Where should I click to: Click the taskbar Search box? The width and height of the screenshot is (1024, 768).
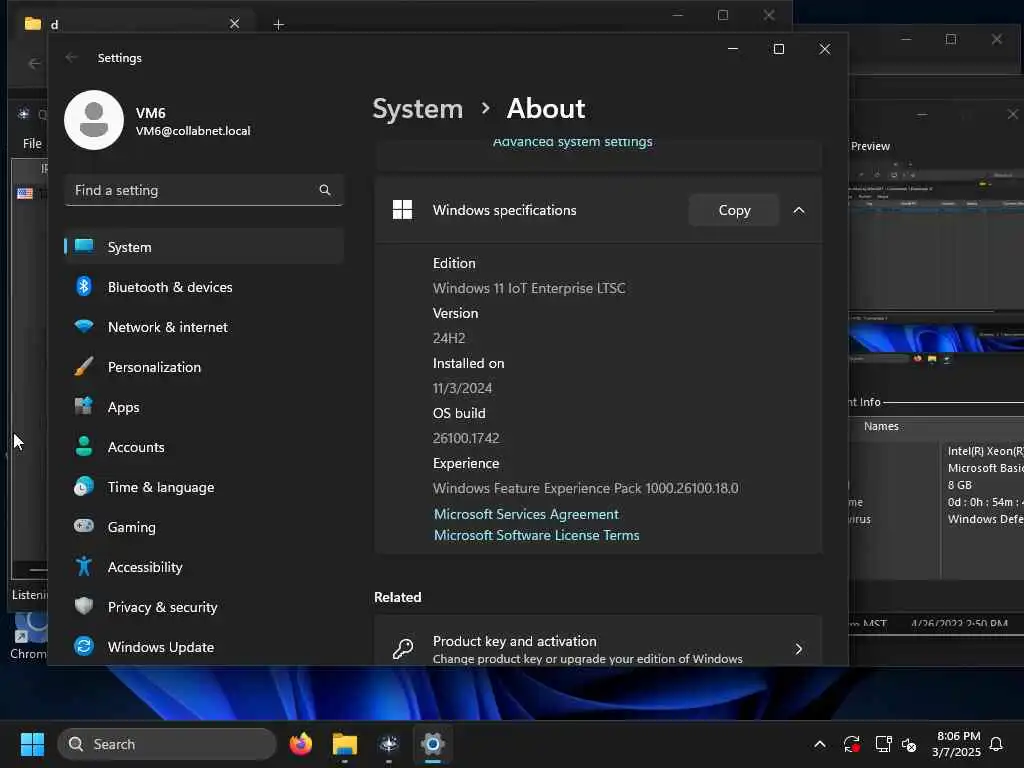tap(167, 744)
